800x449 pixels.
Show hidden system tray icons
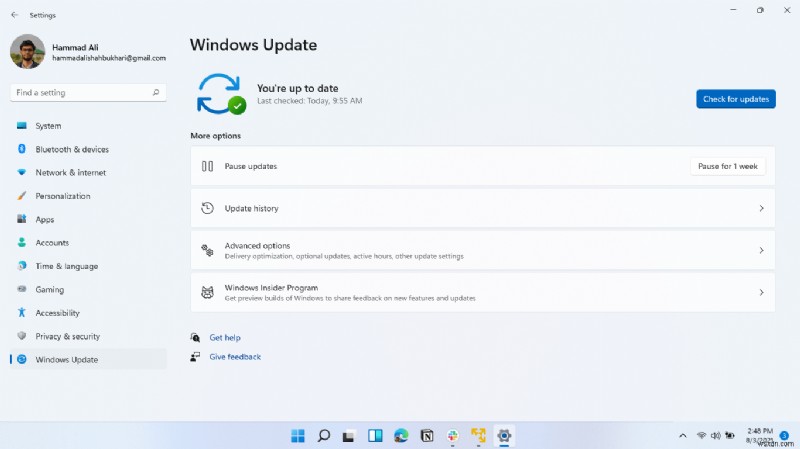[x=683, y=436]
